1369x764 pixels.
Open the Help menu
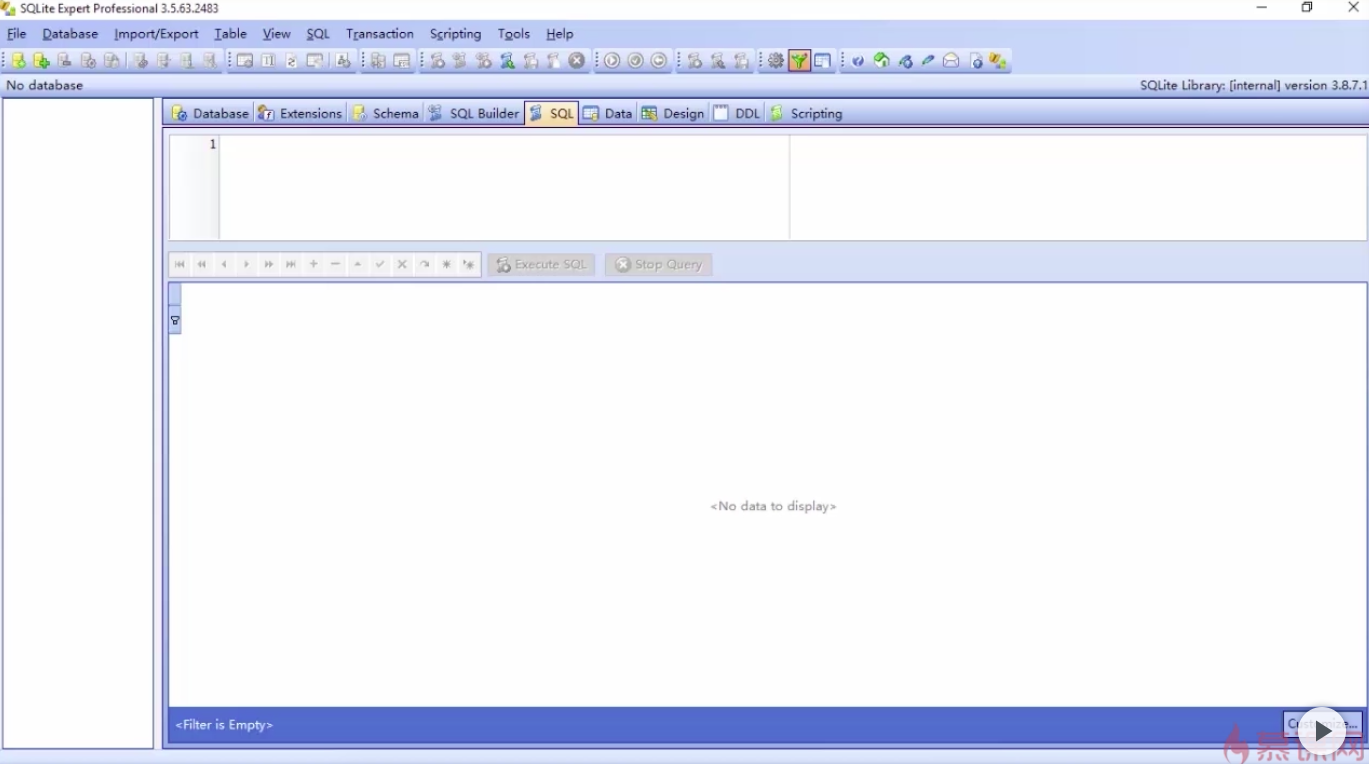pos(560,34)
